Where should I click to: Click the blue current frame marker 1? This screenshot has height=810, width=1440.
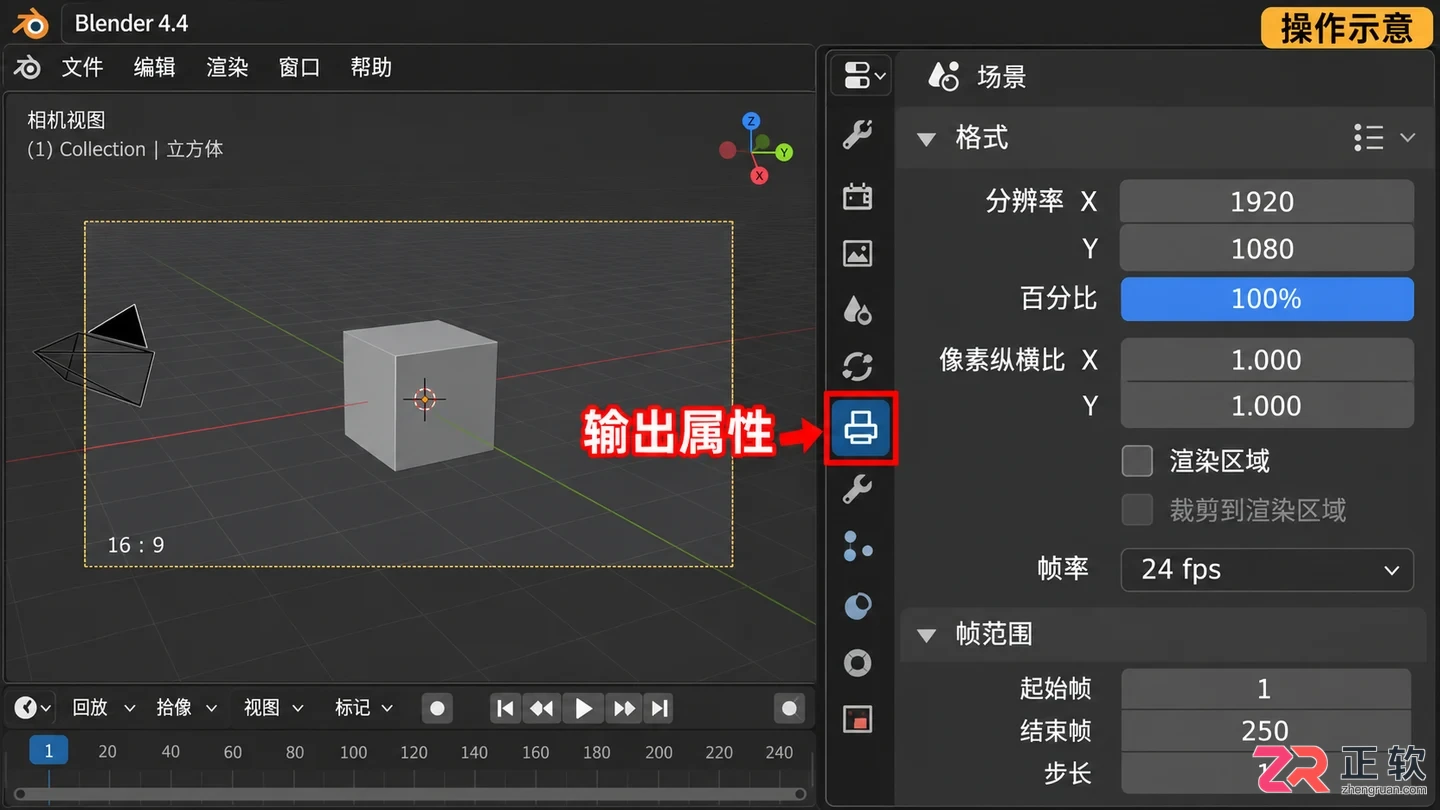tap(48, 751)
